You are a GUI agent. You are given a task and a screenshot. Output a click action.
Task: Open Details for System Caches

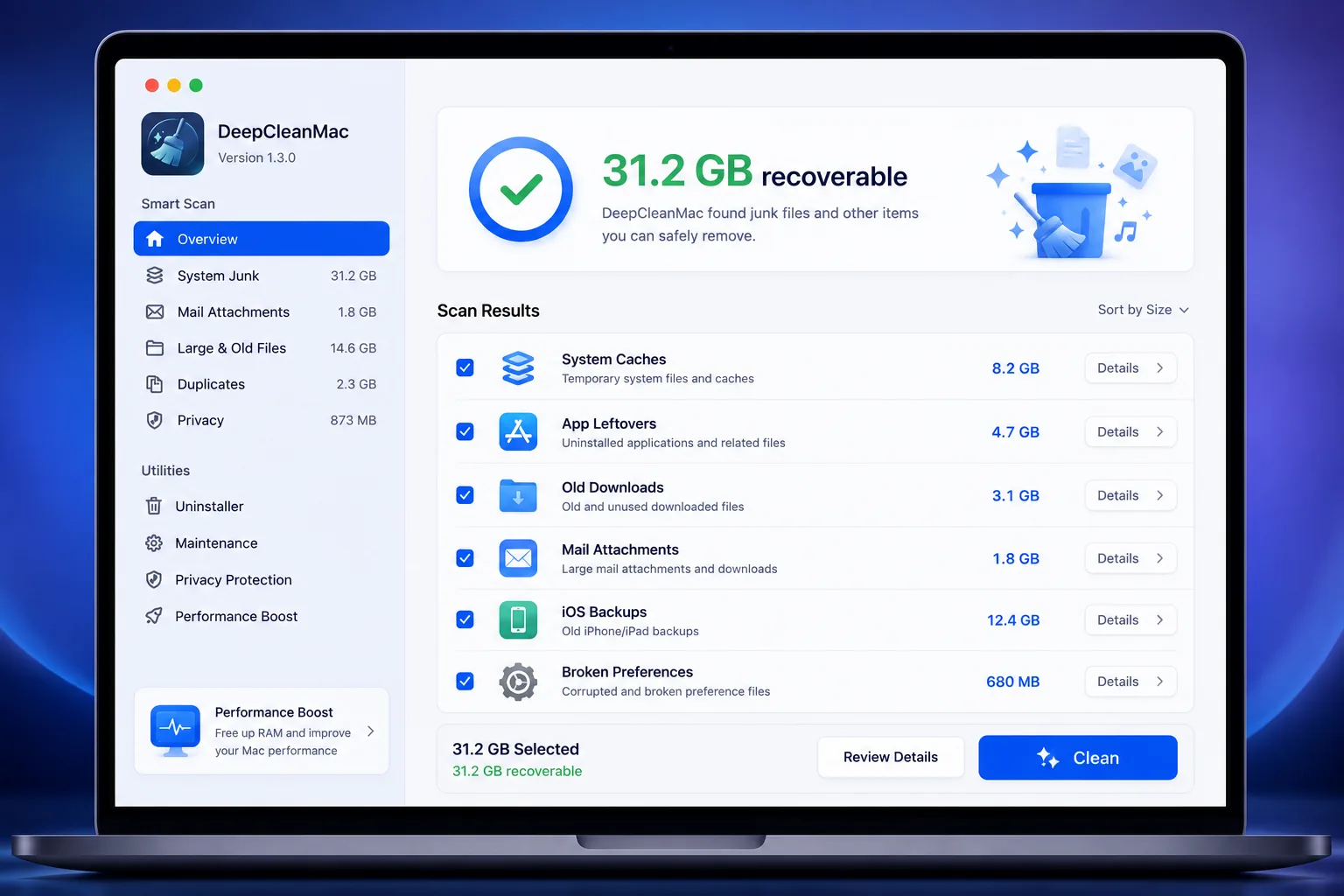click(x=1130, y=367)
